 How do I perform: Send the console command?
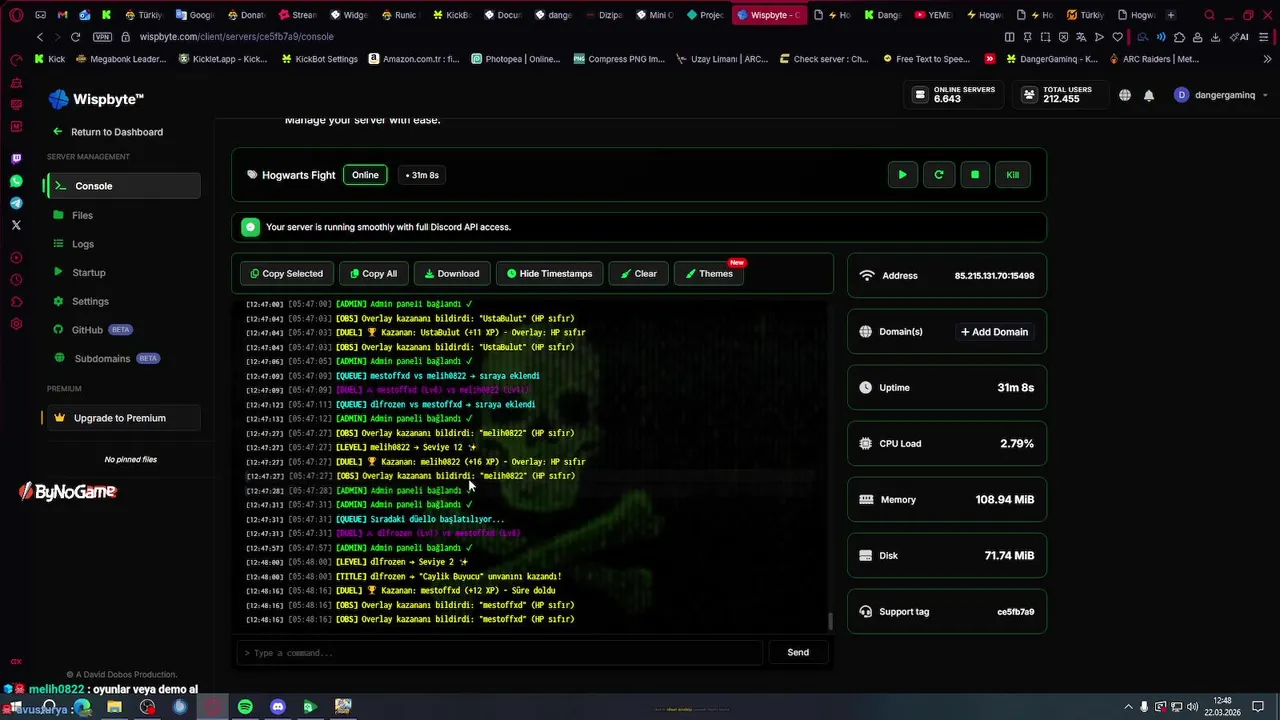click(798, 653)
